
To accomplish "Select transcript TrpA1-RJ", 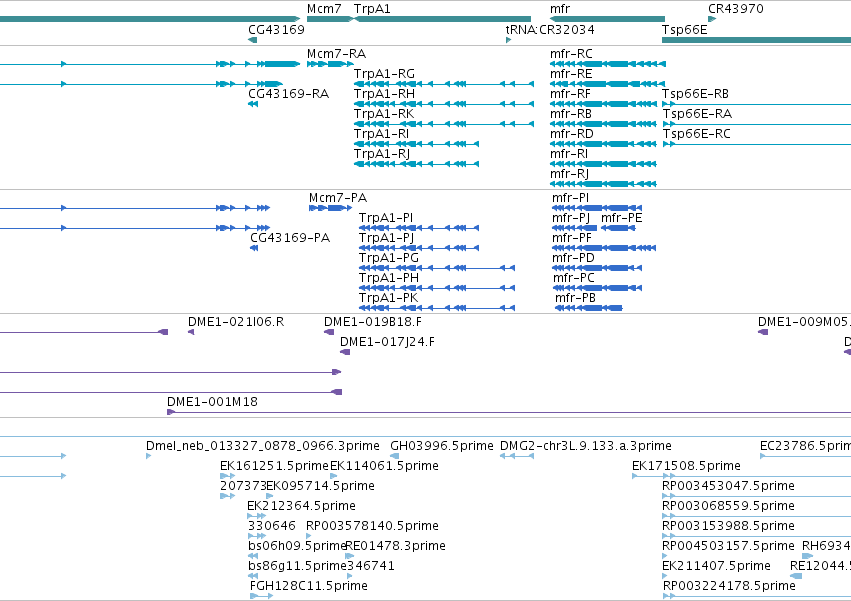I will pos(382,154).
